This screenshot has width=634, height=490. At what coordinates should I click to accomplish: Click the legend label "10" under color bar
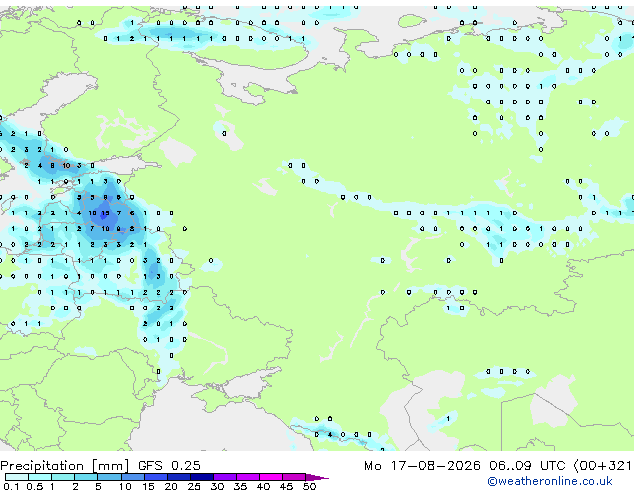(125, 486)
